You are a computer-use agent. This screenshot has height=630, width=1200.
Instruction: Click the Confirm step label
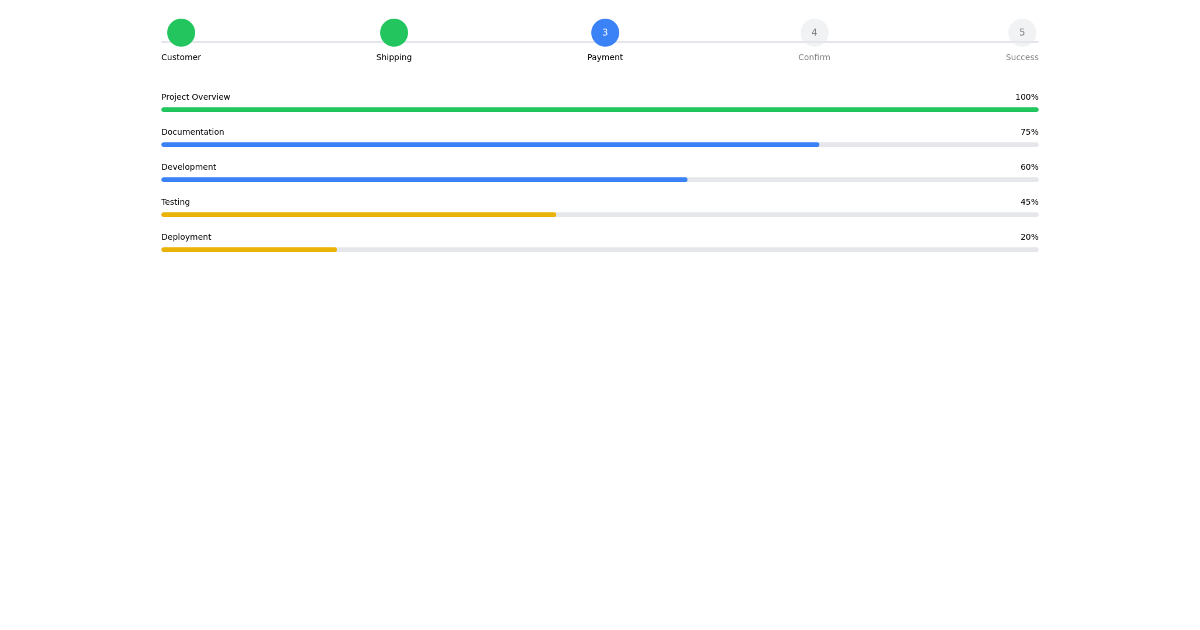(x=814, y=57)
